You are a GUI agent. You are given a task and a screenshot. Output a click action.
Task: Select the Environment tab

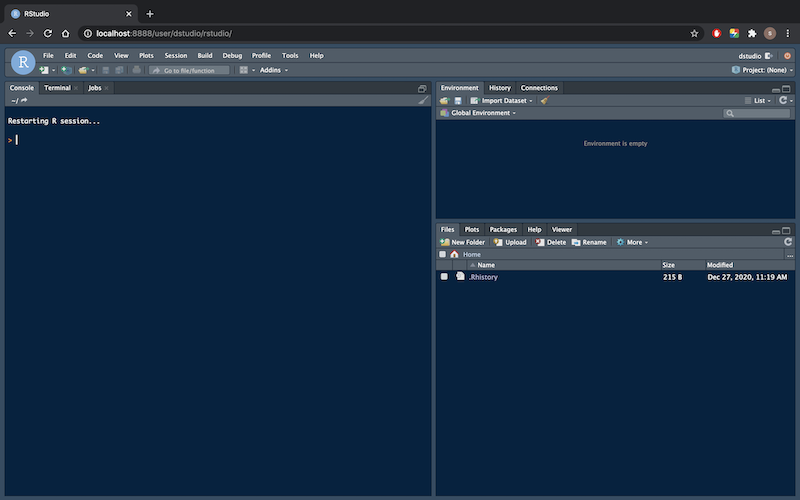(459, 88)
